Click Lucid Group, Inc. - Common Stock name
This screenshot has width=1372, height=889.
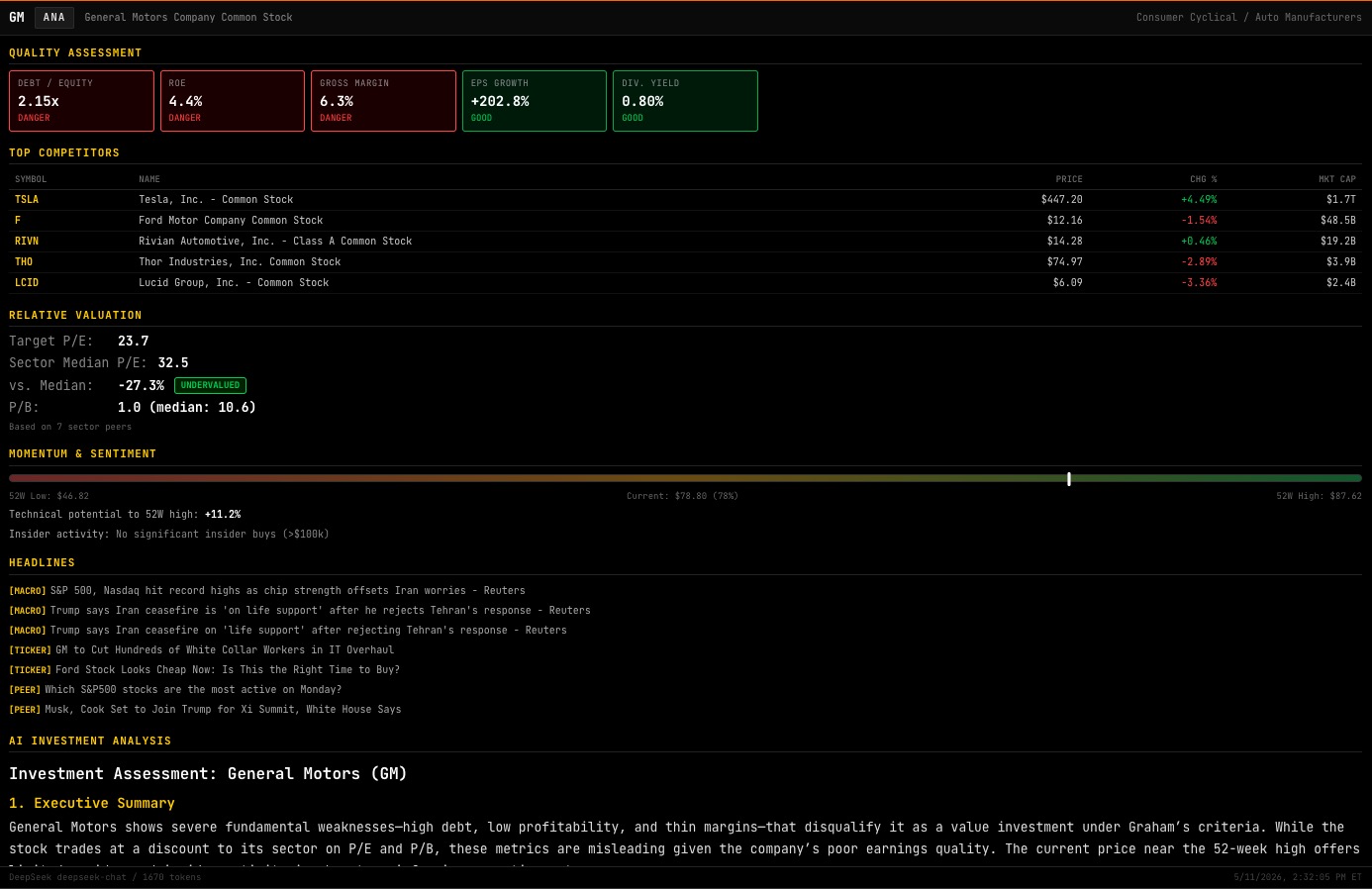point(234,283)
